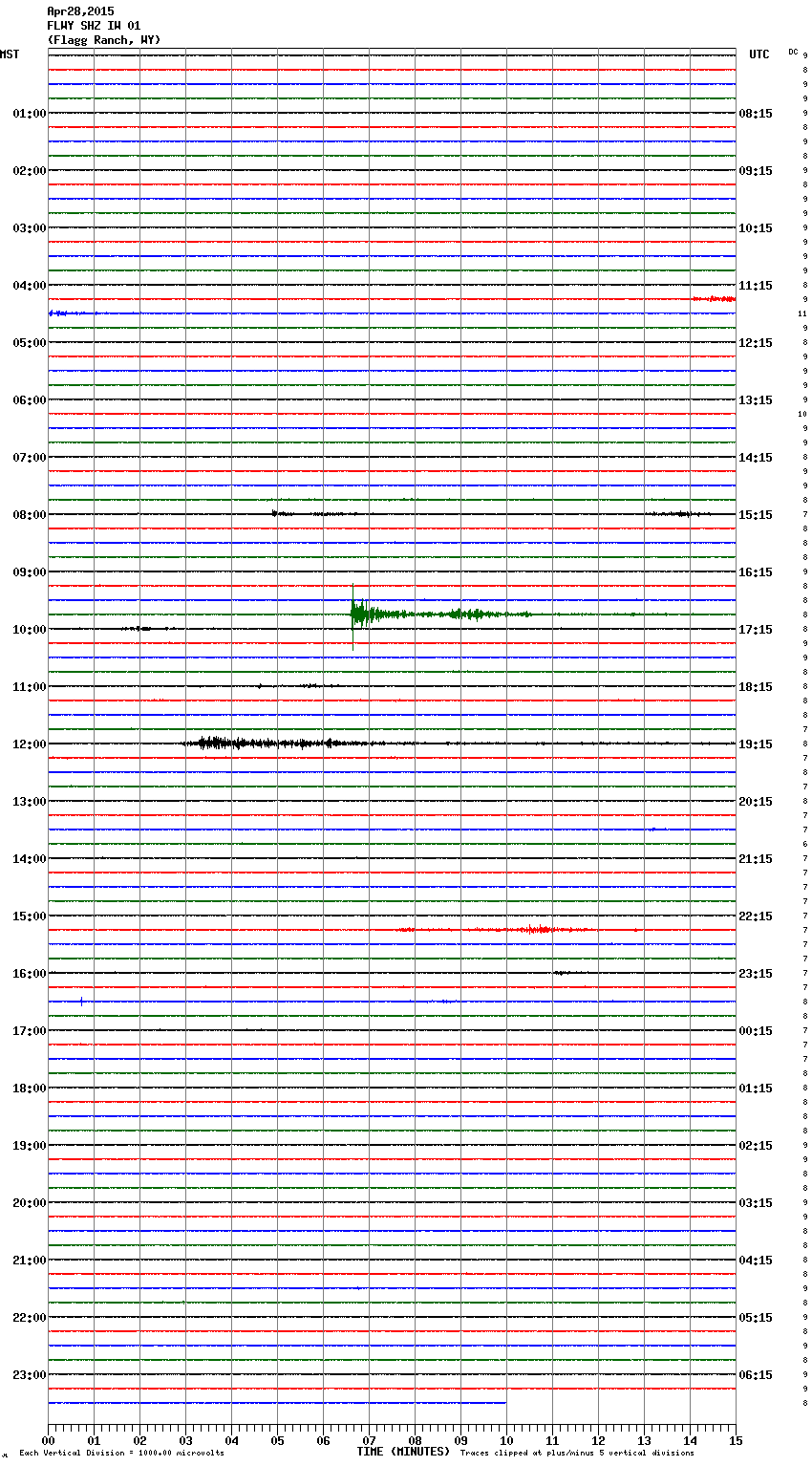Click the '12:15' UTC time label
The image size is (812, 1466).
[x=756, y=343]
